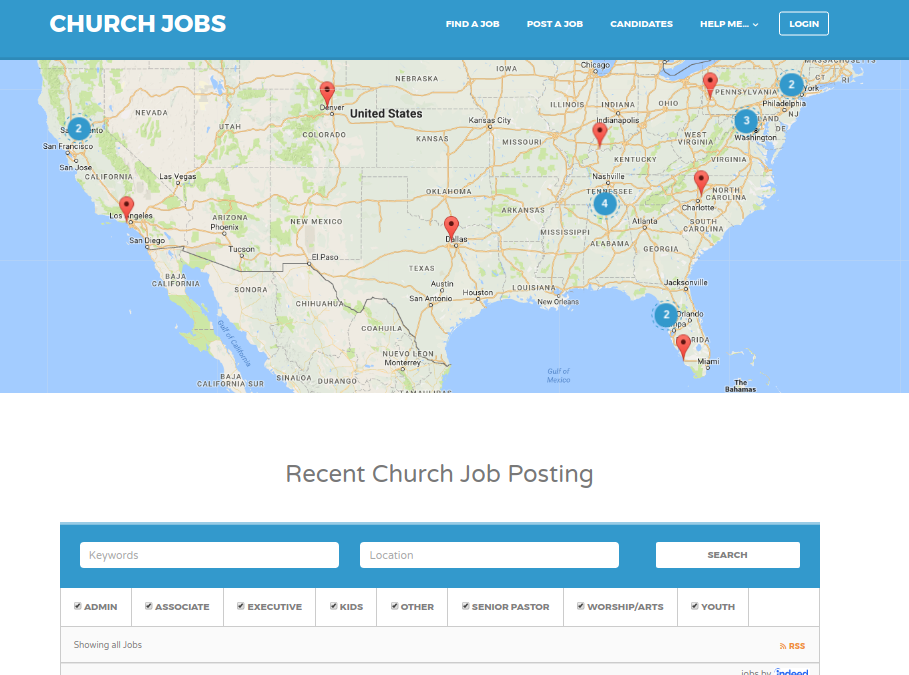This screenshot has height=675, width=909.
Task: Click the red pin in south Florida
Action: click(683, 347)
